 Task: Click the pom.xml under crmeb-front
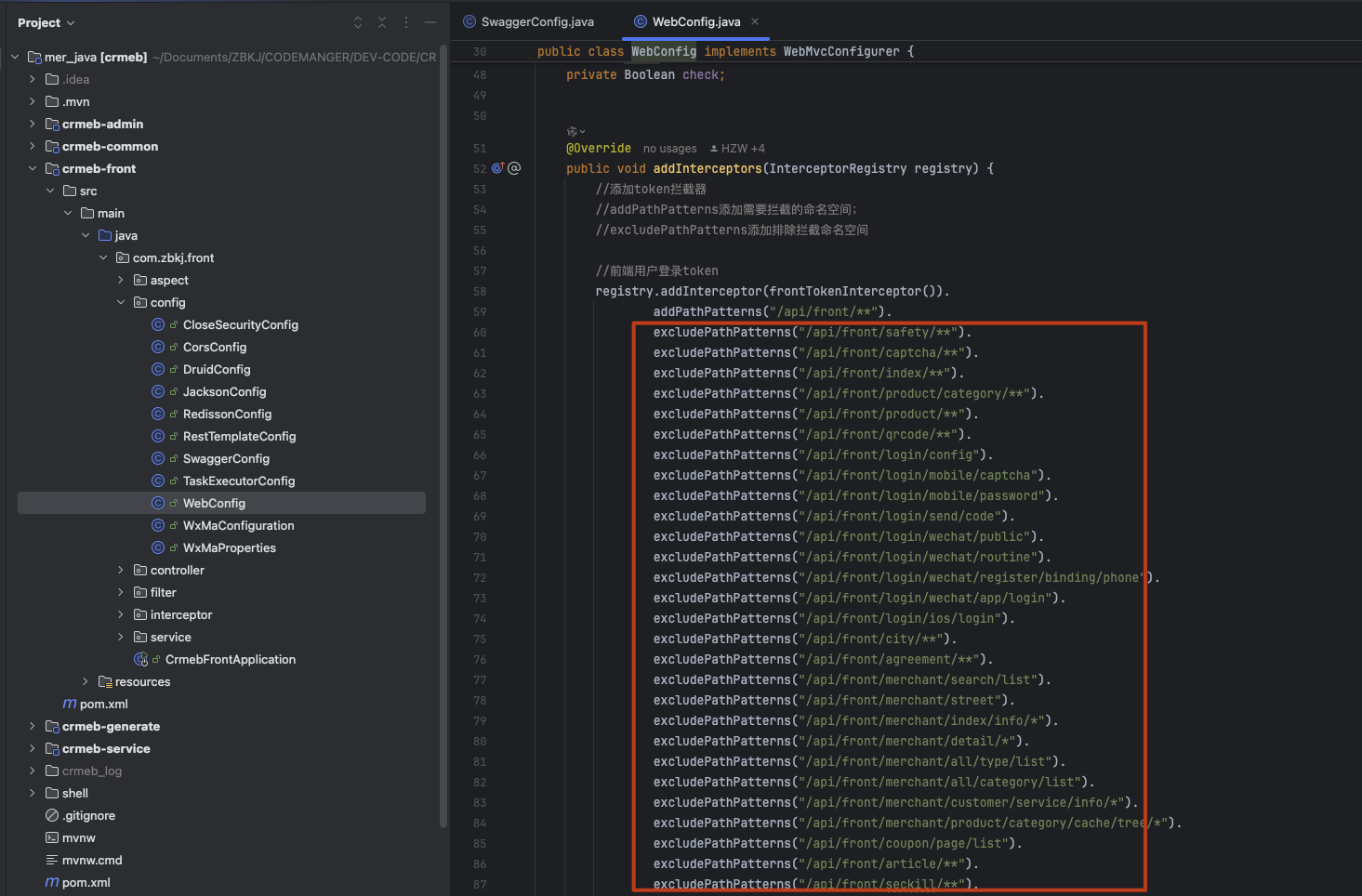click(x=103, y=704)
